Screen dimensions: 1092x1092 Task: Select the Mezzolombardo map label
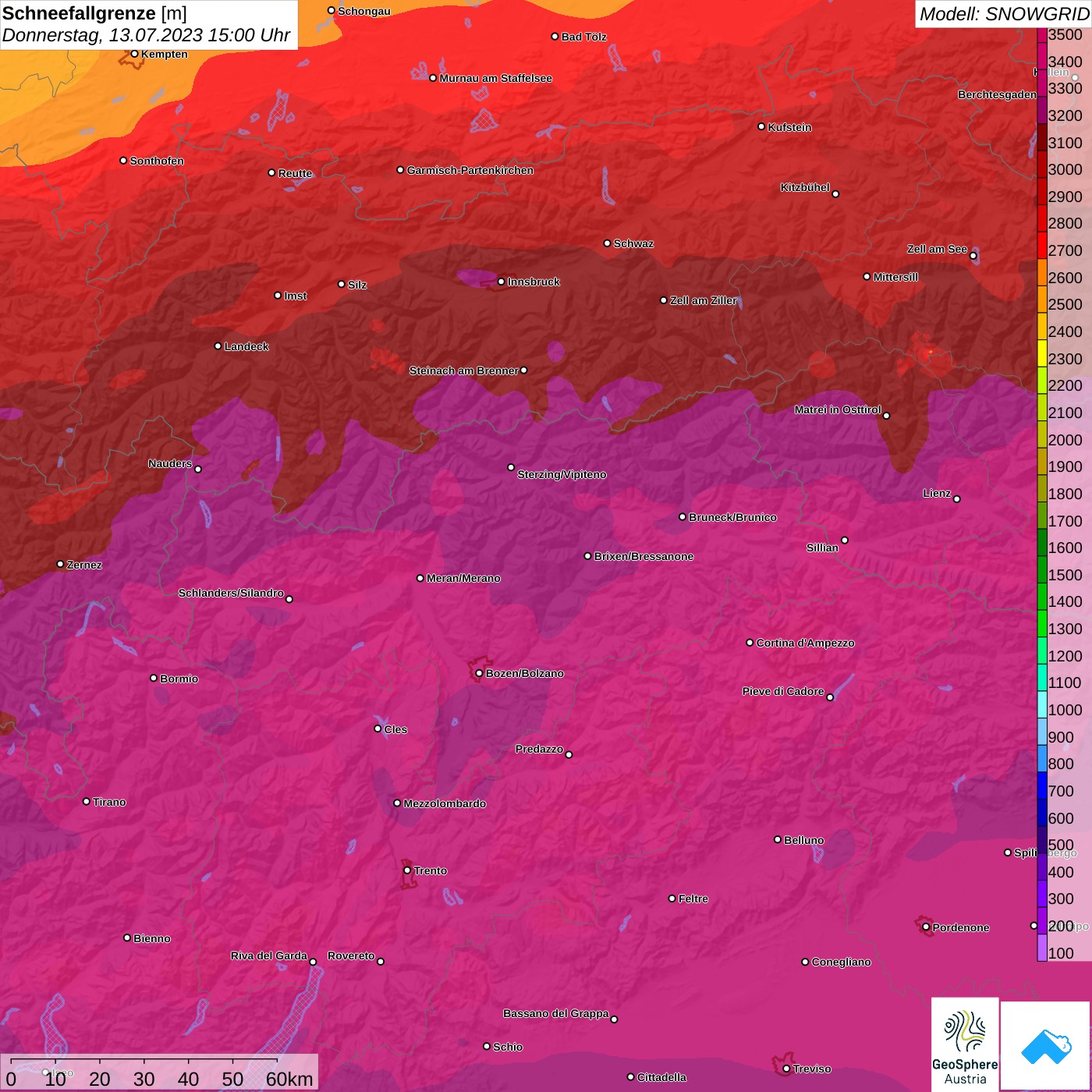(x=445, y=803)
